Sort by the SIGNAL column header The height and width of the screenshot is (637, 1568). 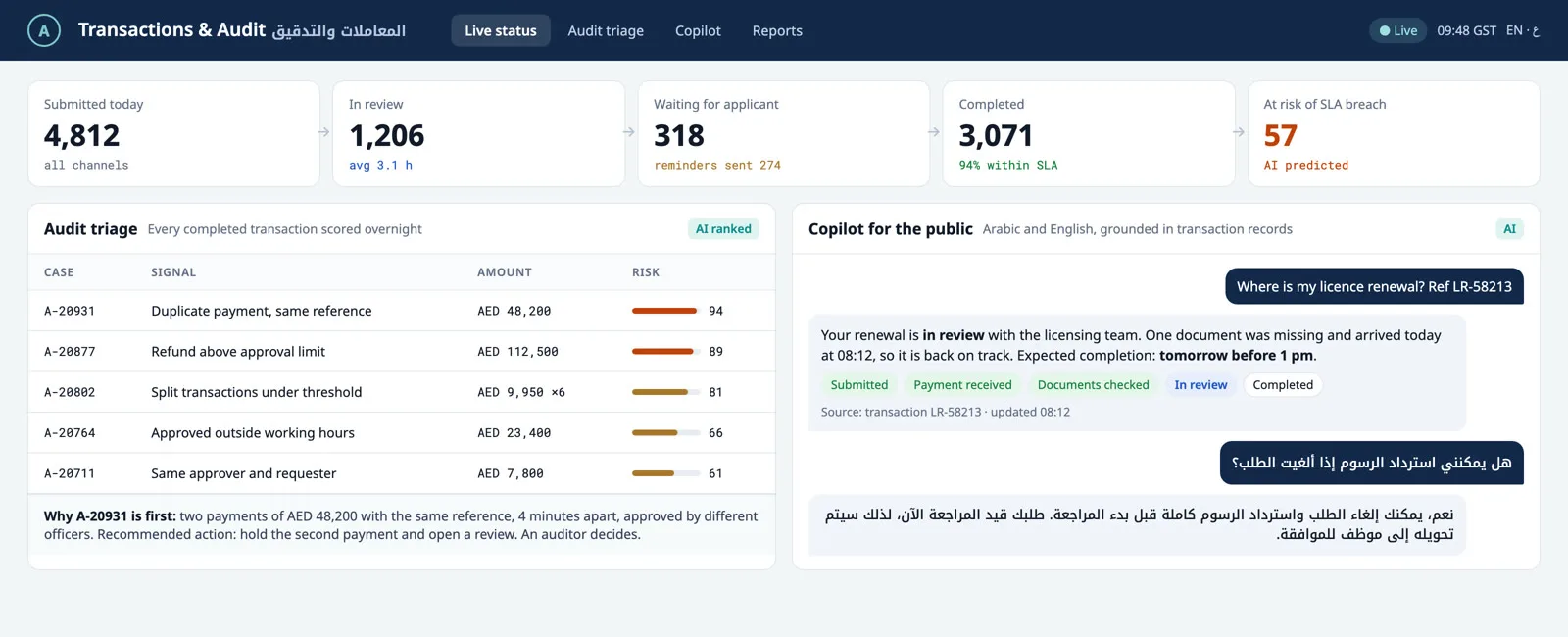point(173,272)
